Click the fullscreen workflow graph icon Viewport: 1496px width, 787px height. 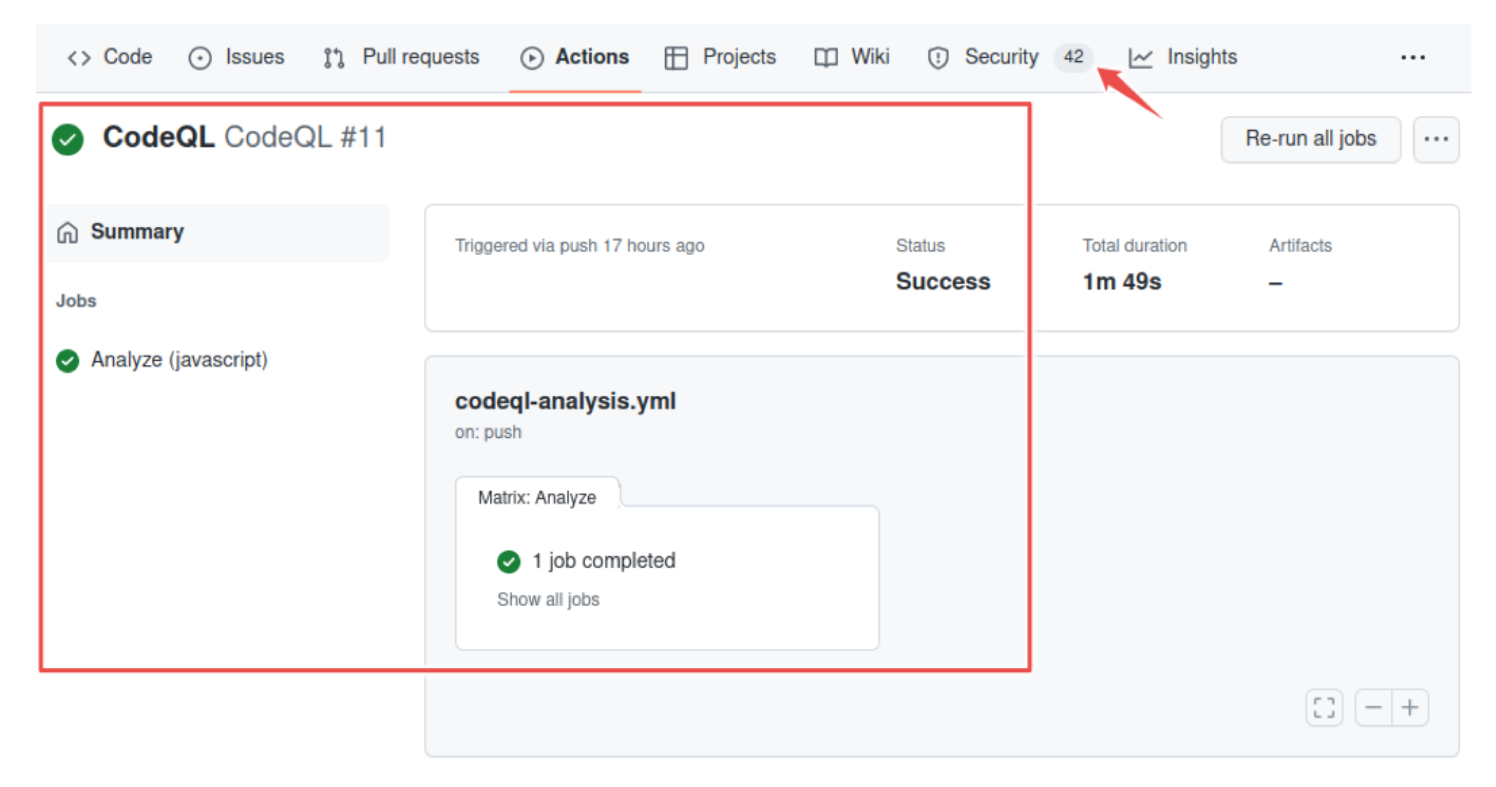coord(1324,708)
